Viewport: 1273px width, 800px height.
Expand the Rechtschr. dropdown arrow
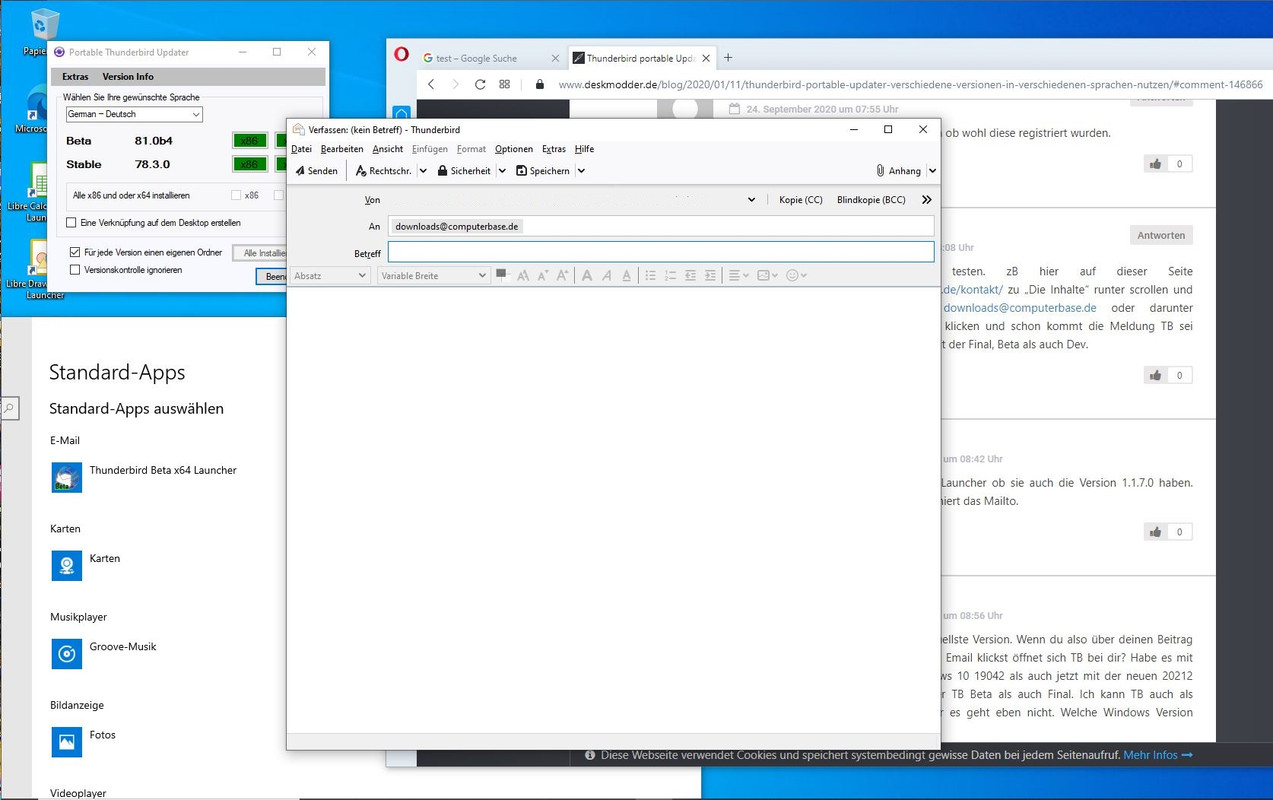423,171
